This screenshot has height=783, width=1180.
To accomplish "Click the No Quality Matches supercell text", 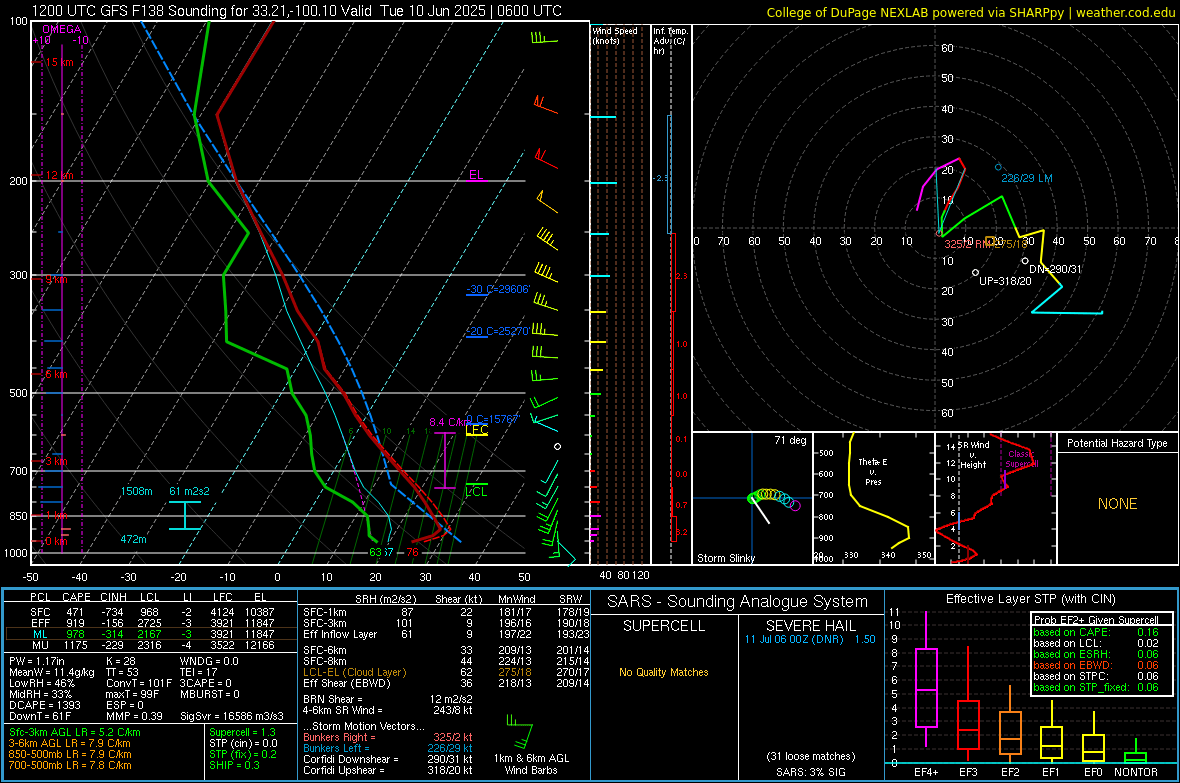I will (664, 672).
